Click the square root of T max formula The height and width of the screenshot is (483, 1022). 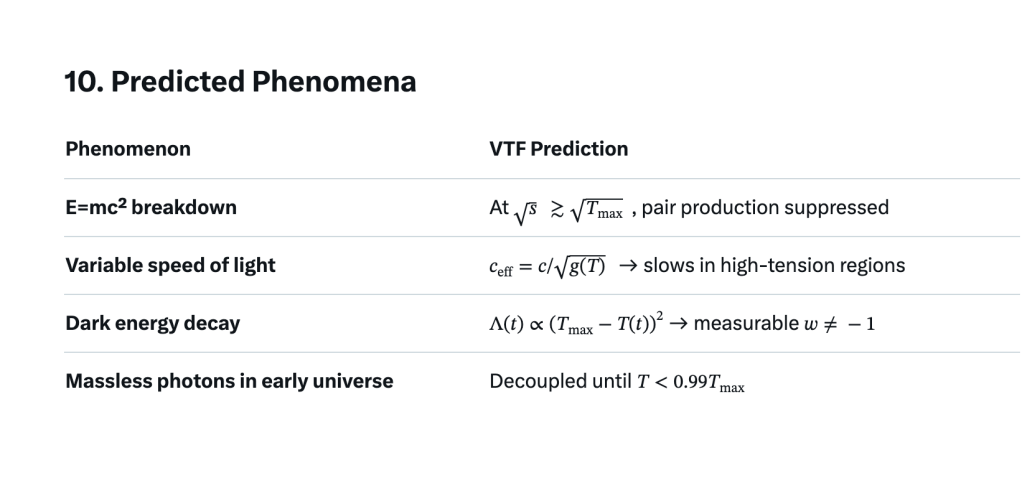click(x=597, y=209)
